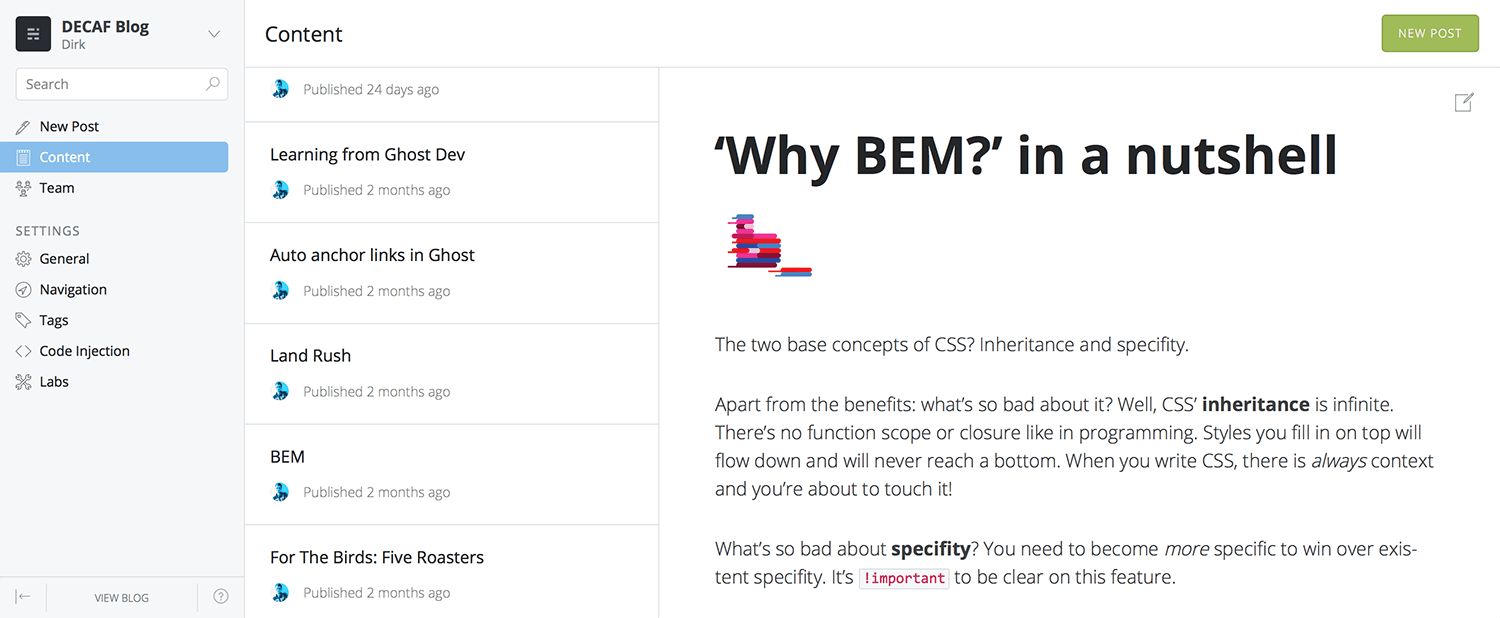The height and width of the screenshot is (618, 1500).
Task: Click the Labs tools icon
Action: 23,382
